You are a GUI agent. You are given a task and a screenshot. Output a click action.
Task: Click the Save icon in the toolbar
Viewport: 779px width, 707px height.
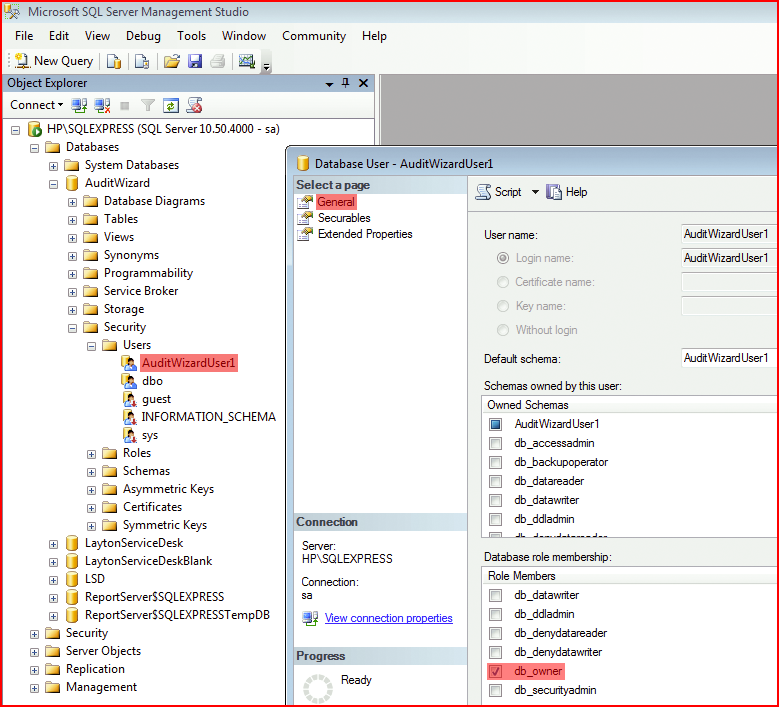(x=195, y=61)
